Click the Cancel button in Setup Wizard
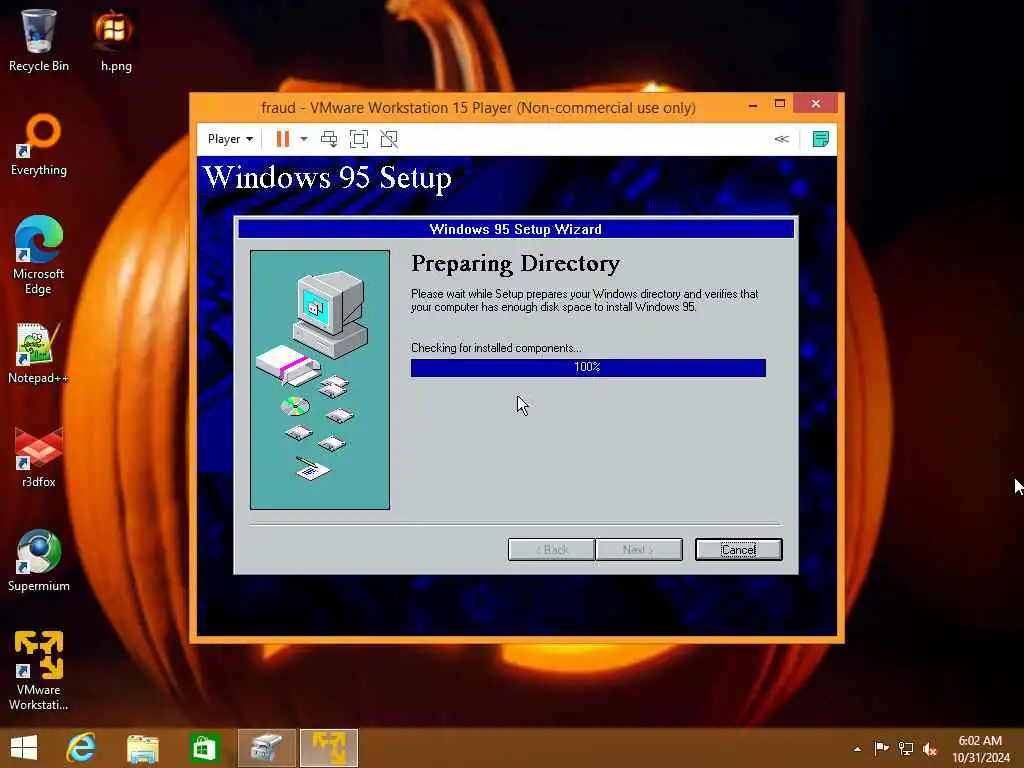The width and height of the screenshot is (1024, 768). point(739,549)
